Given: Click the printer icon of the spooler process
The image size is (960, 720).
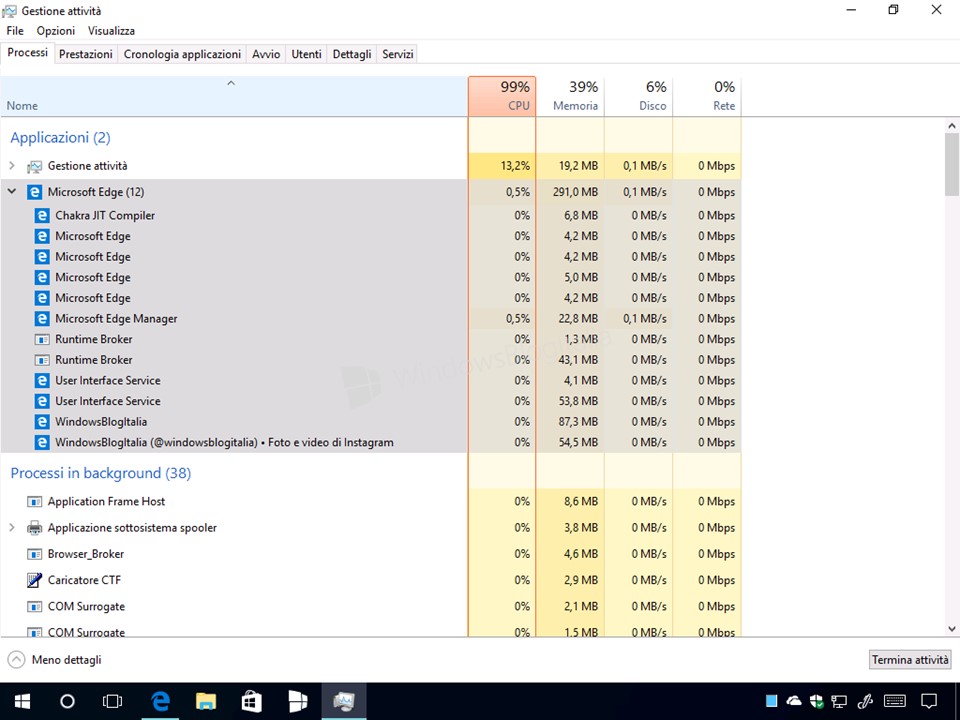Looking at the screenshot, I should (x=34, y=528).
